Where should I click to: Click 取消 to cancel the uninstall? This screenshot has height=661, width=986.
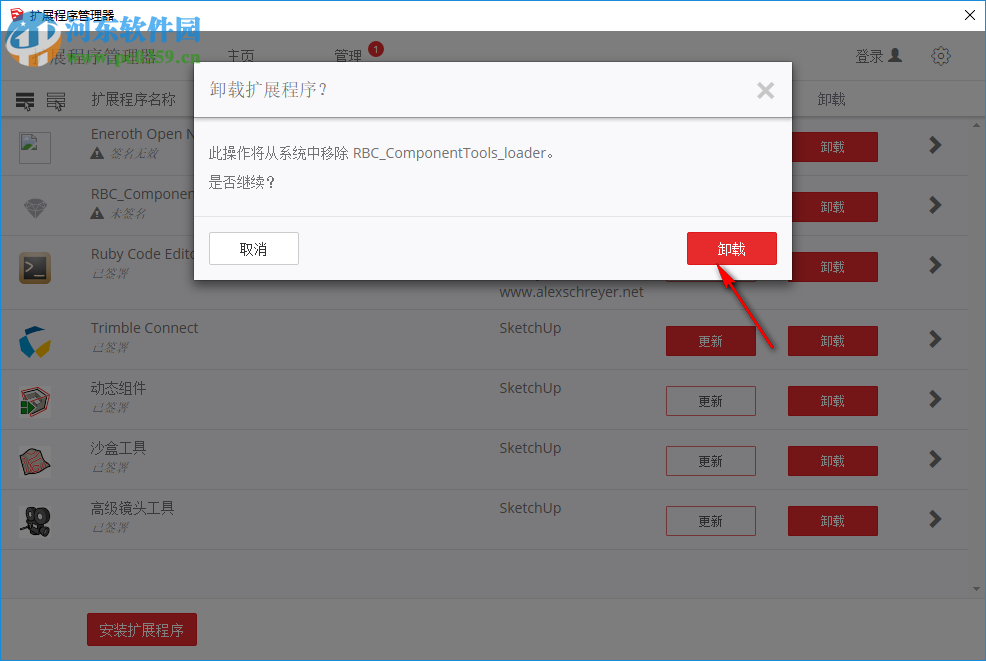tap(253, 249)
